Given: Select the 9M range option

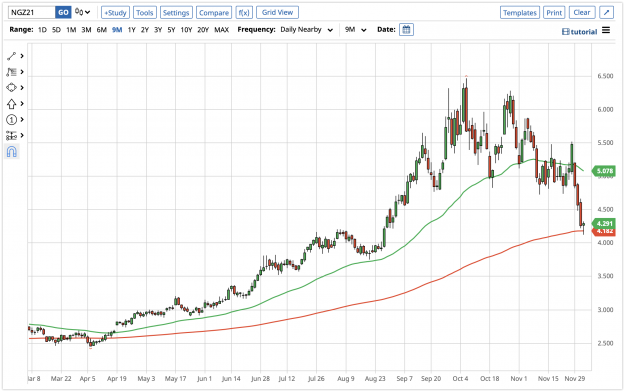Looking at the screenshot, I should [117, 30].
